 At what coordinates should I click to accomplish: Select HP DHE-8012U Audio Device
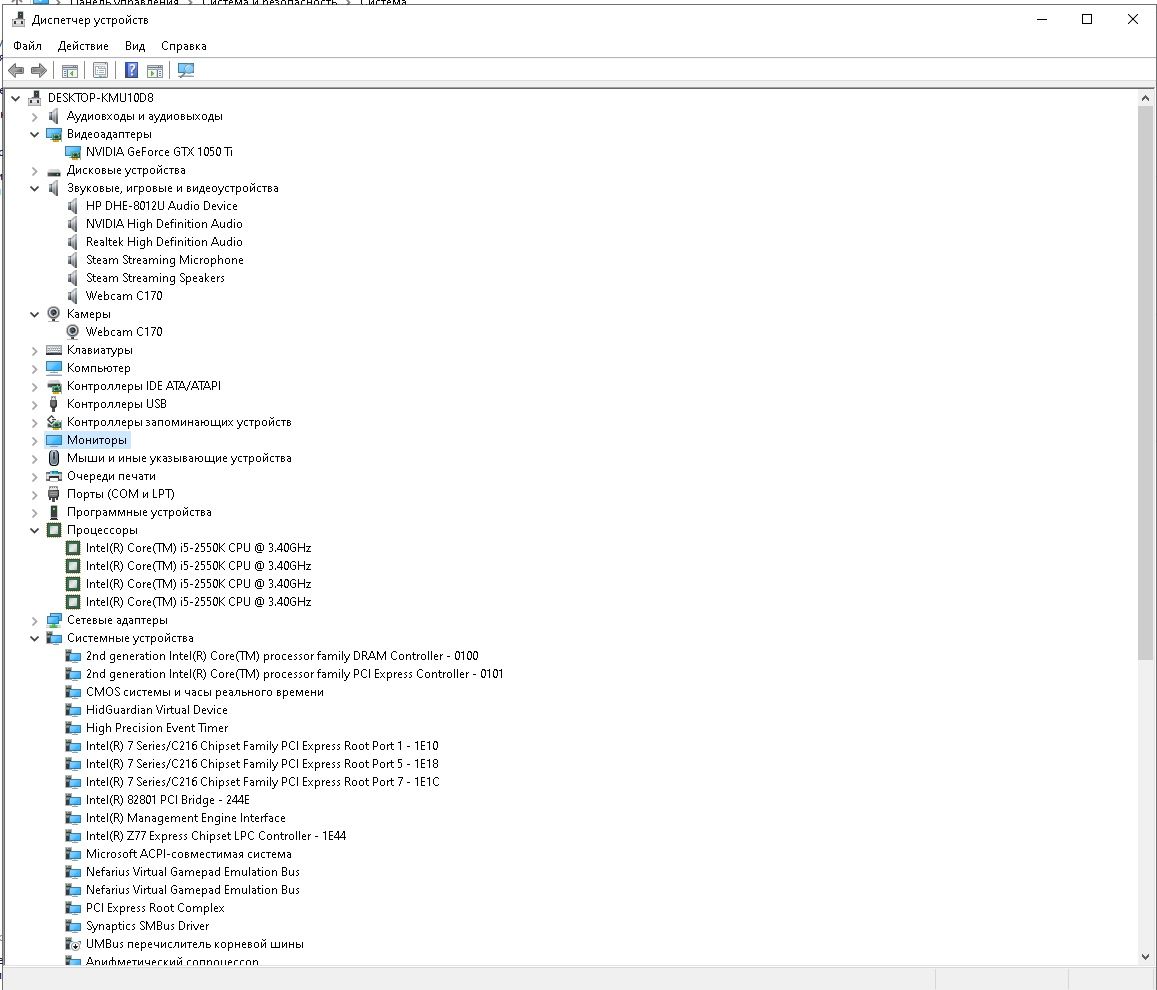pos(162,206)
